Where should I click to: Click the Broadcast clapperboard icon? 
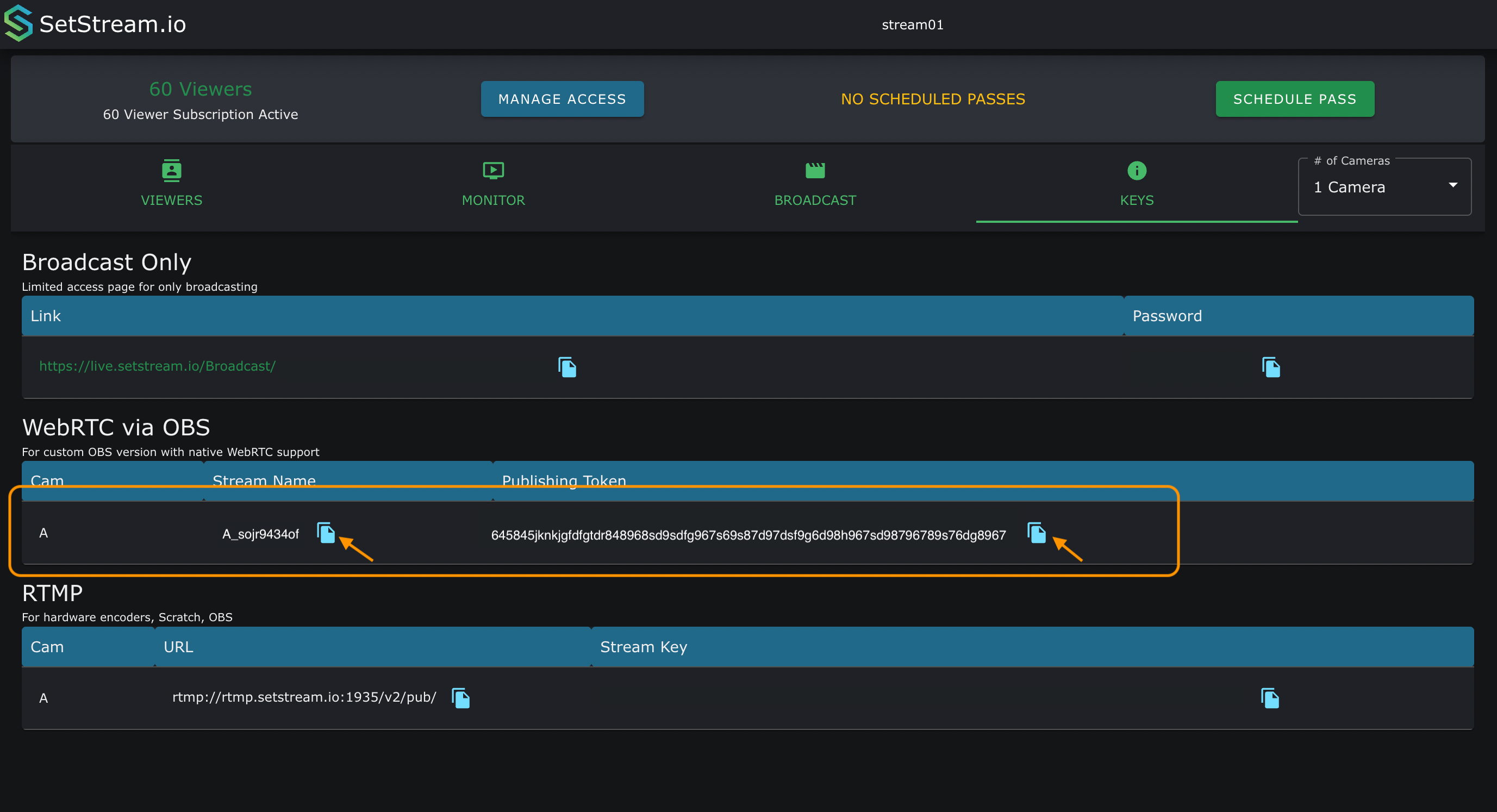[815, 170]
